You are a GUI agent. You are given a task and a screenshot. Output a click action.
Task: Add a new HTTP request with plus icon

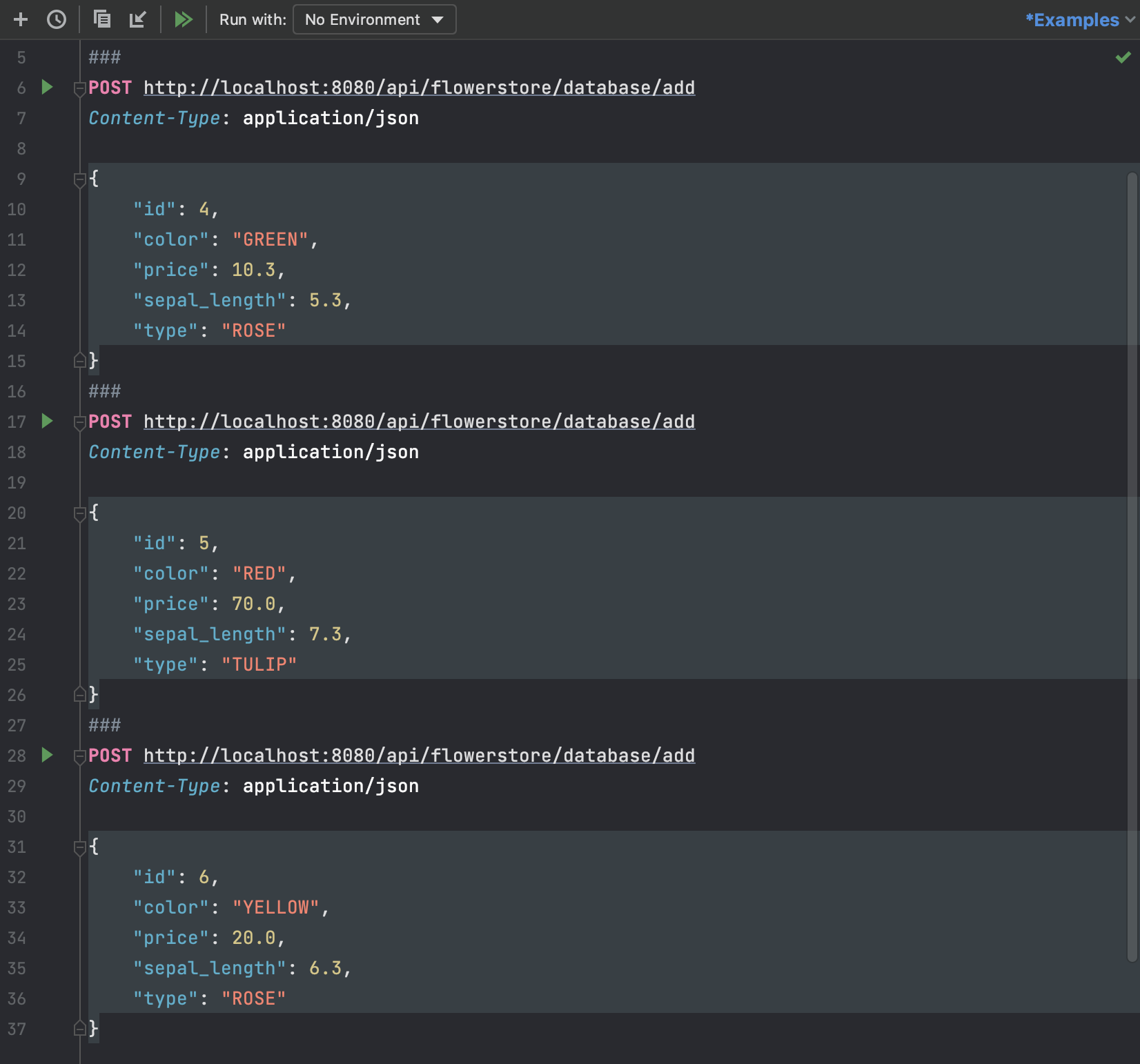(21, 19)
